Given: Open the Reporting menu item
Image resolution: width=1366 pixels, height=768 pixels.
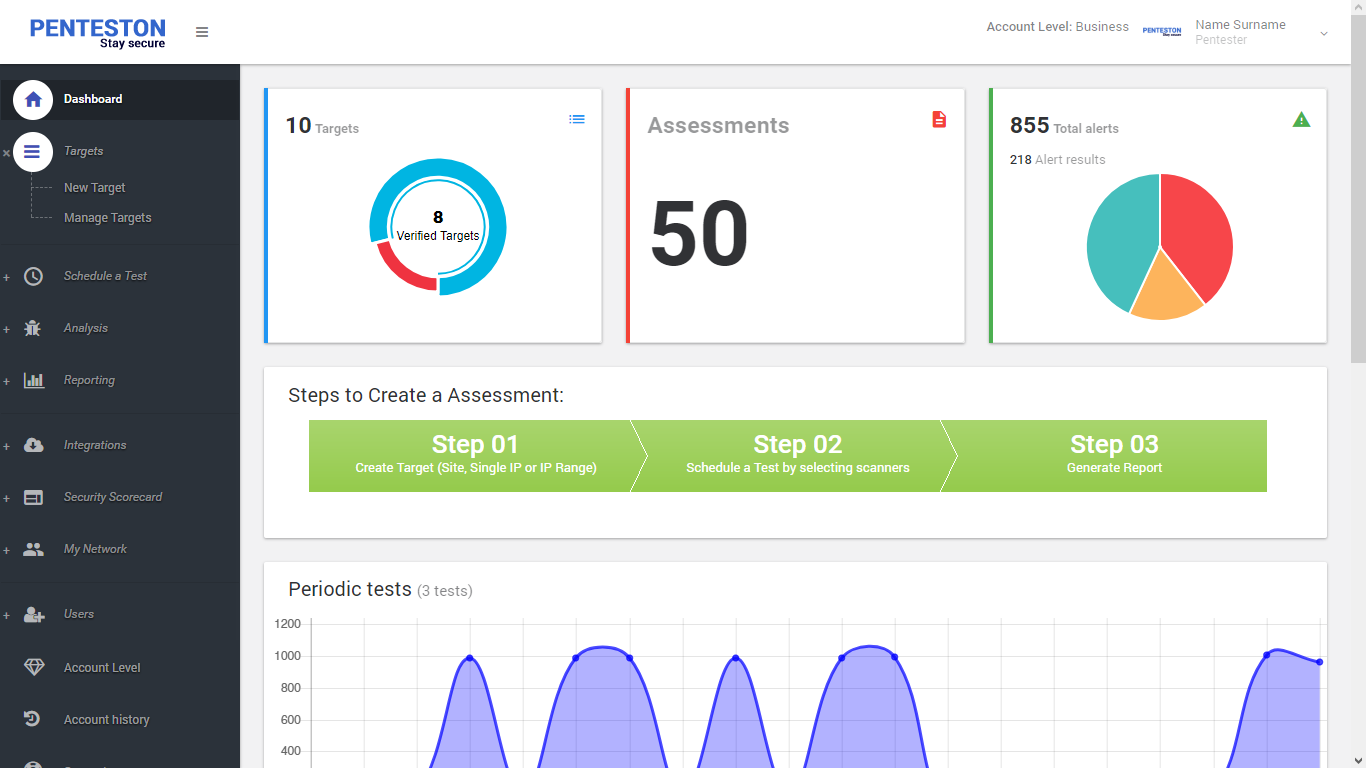Looking at the screenshot, I should coord(89,380).
